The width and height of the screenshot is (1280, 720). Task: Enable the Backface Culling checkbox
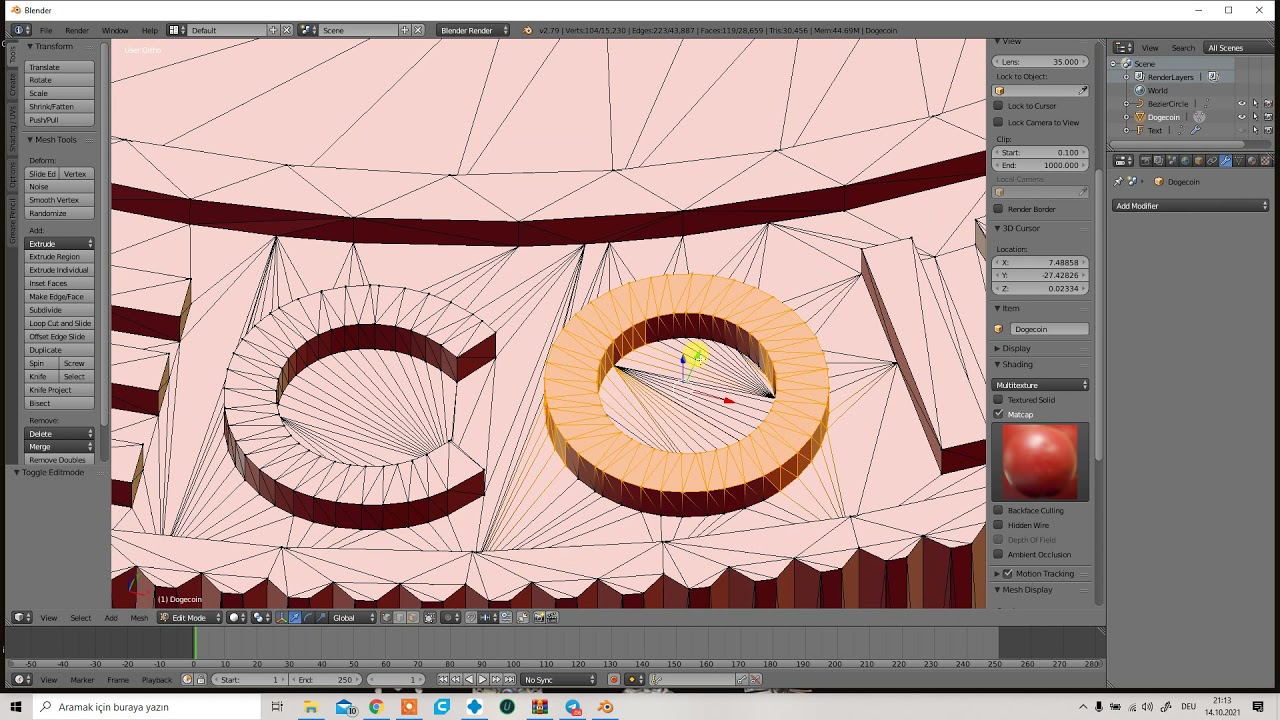pyautogui.click(x=998, y=511)
